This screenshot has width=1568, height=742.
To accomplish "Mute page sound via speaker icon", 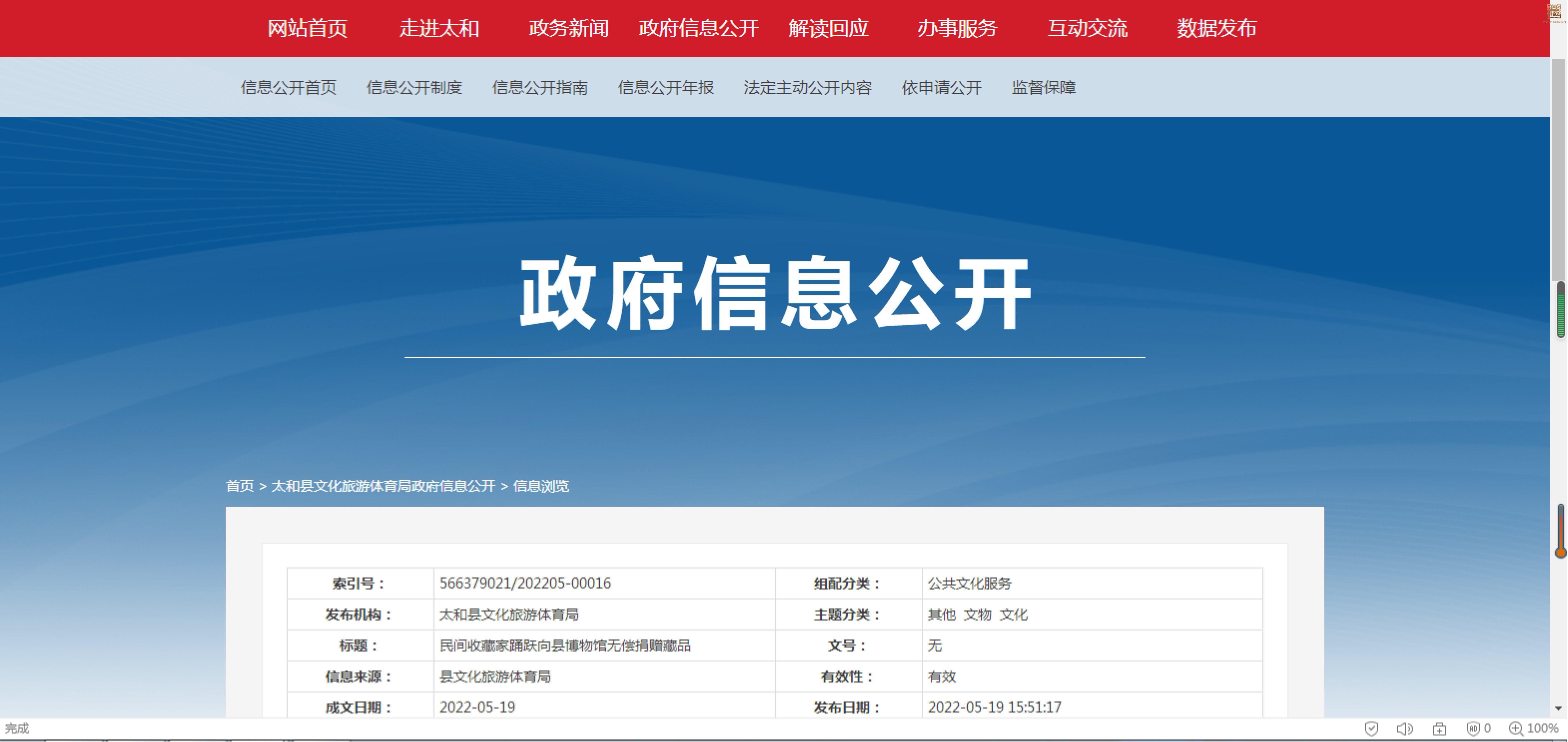I will tap(1405, 728).
